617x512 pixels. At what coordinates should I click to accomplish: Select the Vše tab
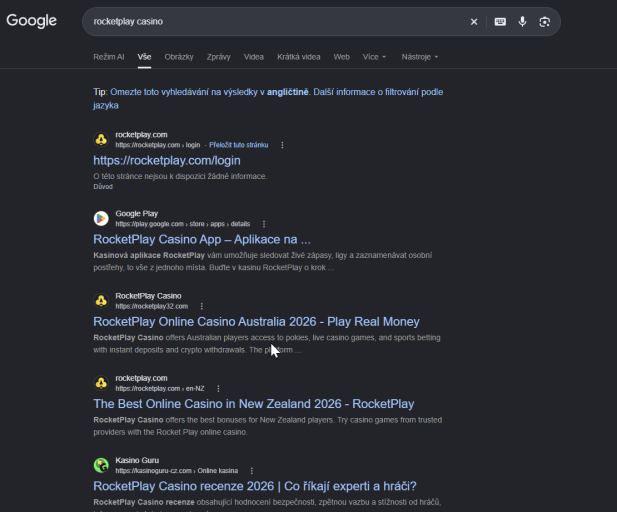coord(144,57)
